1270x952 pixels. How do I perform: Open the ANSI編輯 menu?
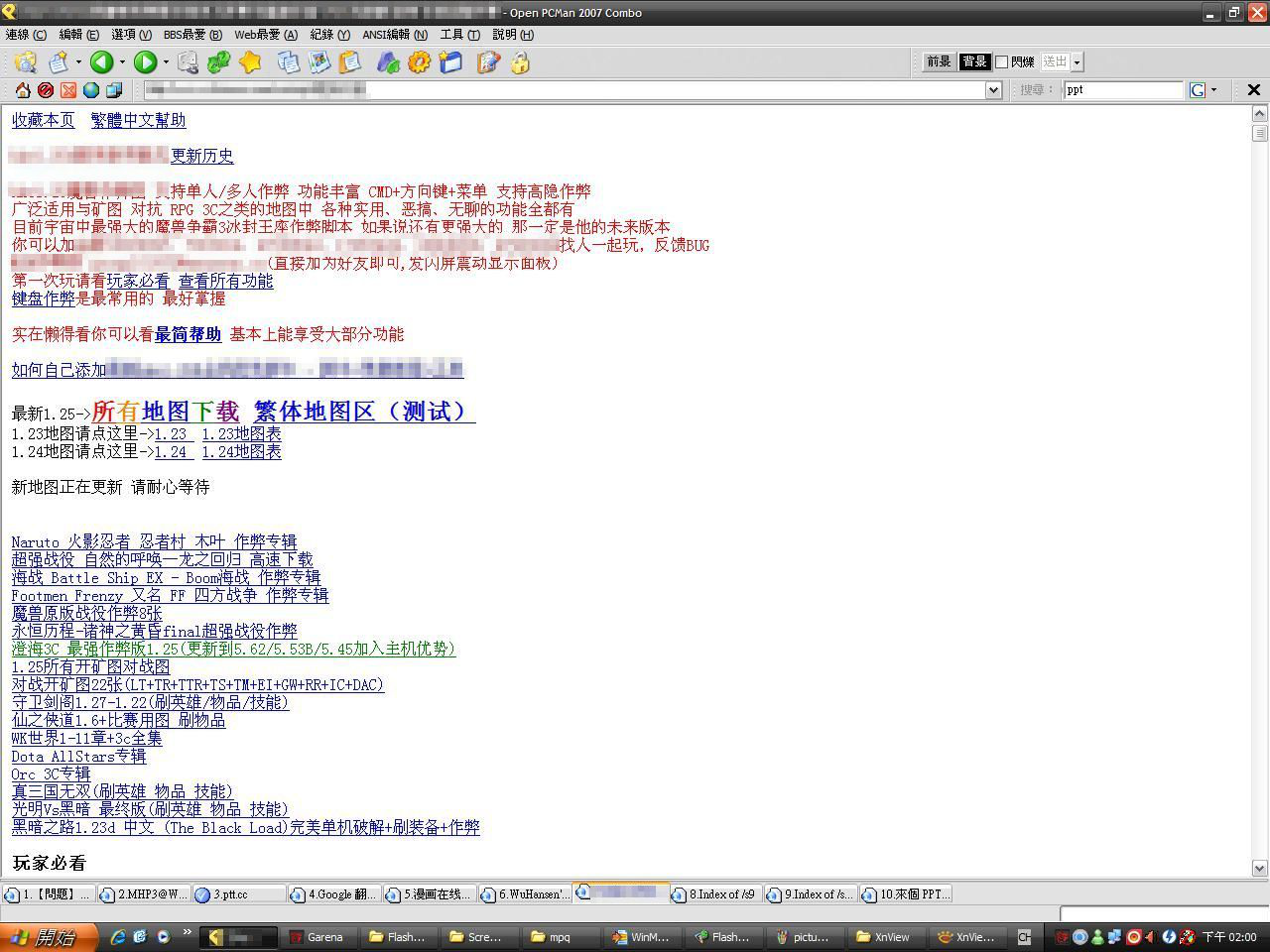click(395, 35)
